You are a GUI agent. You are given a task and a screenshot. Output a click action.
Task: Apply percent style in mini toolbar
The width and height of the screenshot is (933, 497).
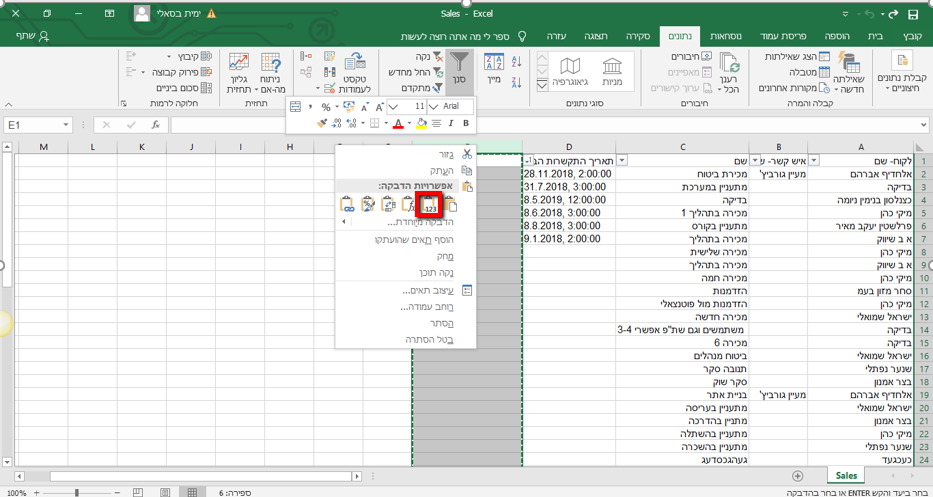[325, 107]
